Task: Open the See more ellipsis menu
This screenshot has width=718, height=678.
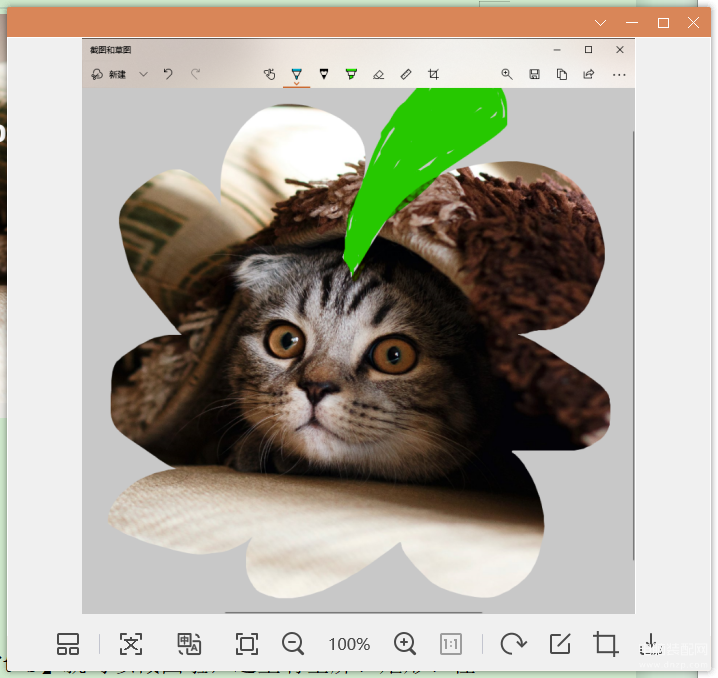Action: click(619, 75)
